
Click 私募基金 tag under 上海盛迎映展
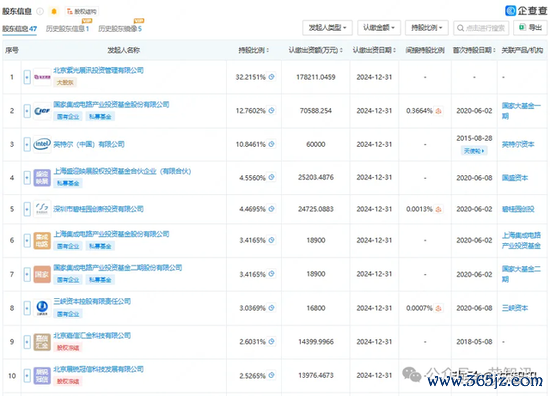68,183
